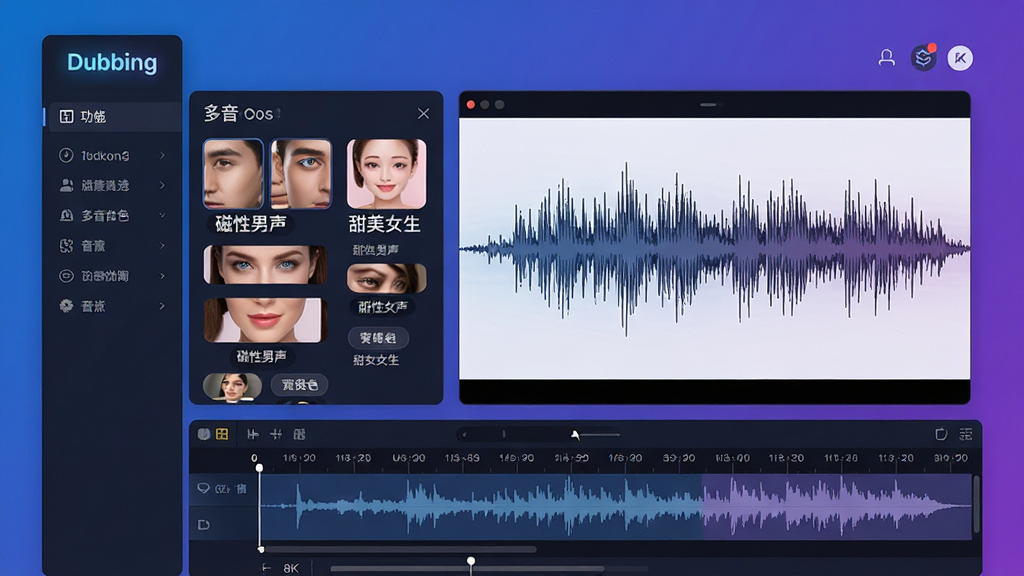This screenshot has height=576, width=1024.
Task: Expand the chevron of the gear-icon sidebar row
Action: pyautogui.click(x=162, y=306)
